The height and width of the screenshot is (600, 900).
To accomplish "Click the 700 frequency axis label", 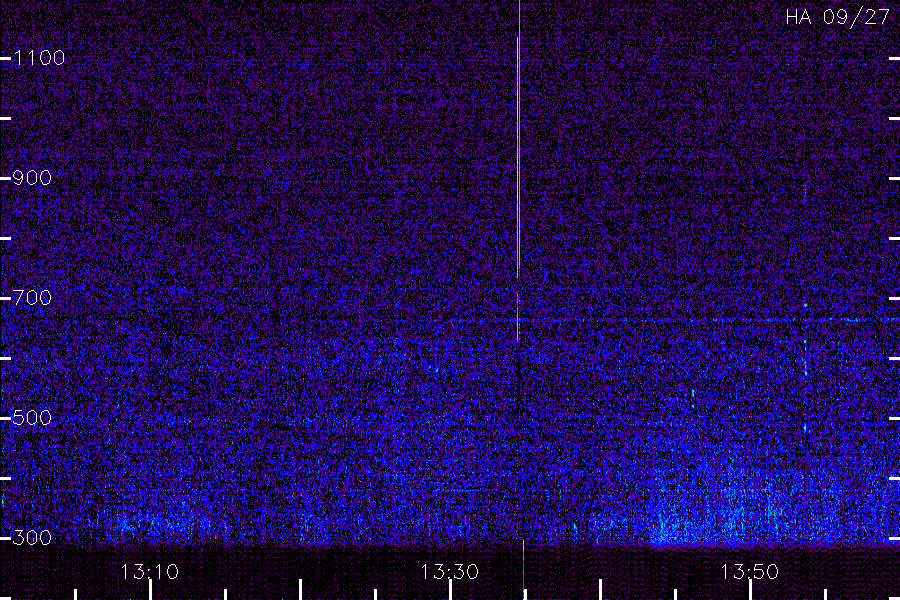I will click(x=32, y=298).
